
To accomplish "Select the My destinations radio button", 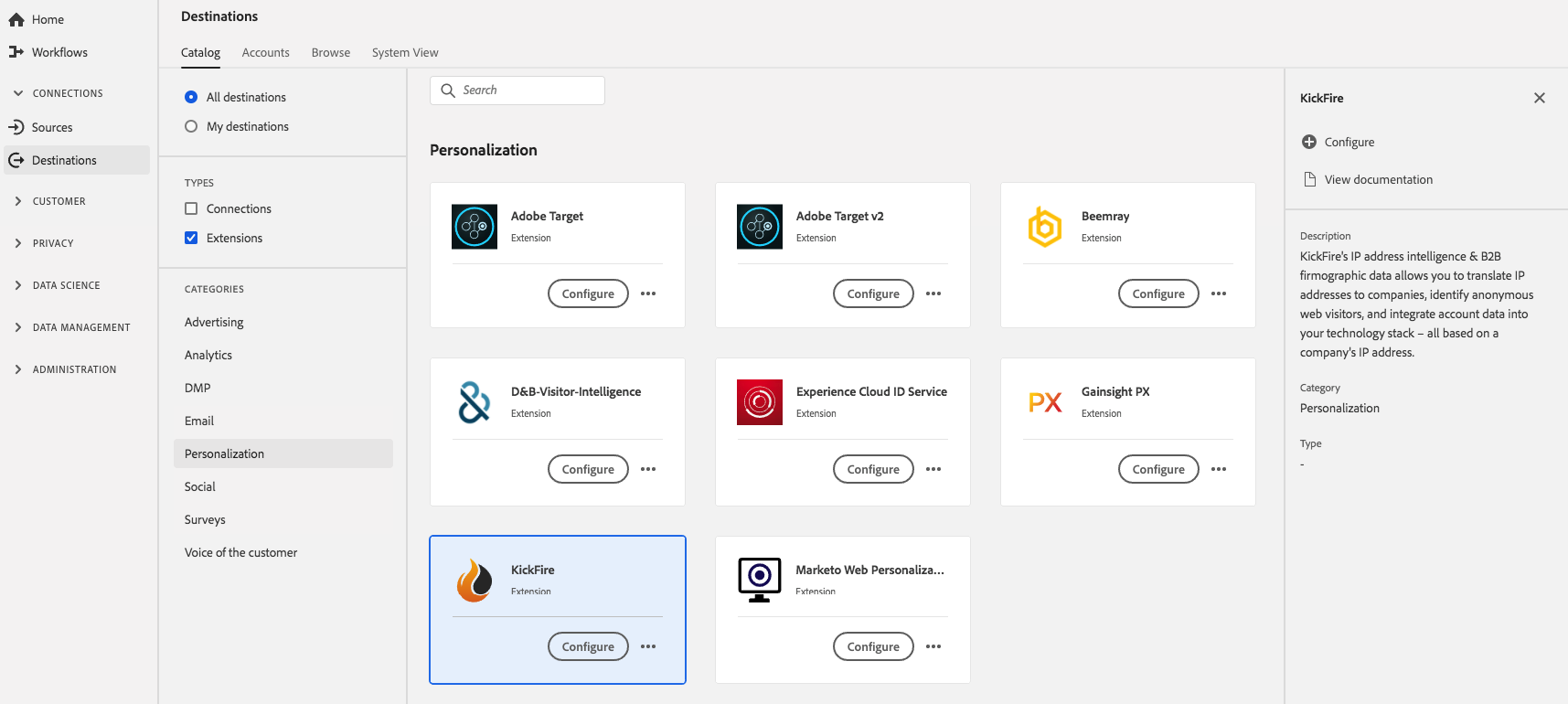I will 191,126.
